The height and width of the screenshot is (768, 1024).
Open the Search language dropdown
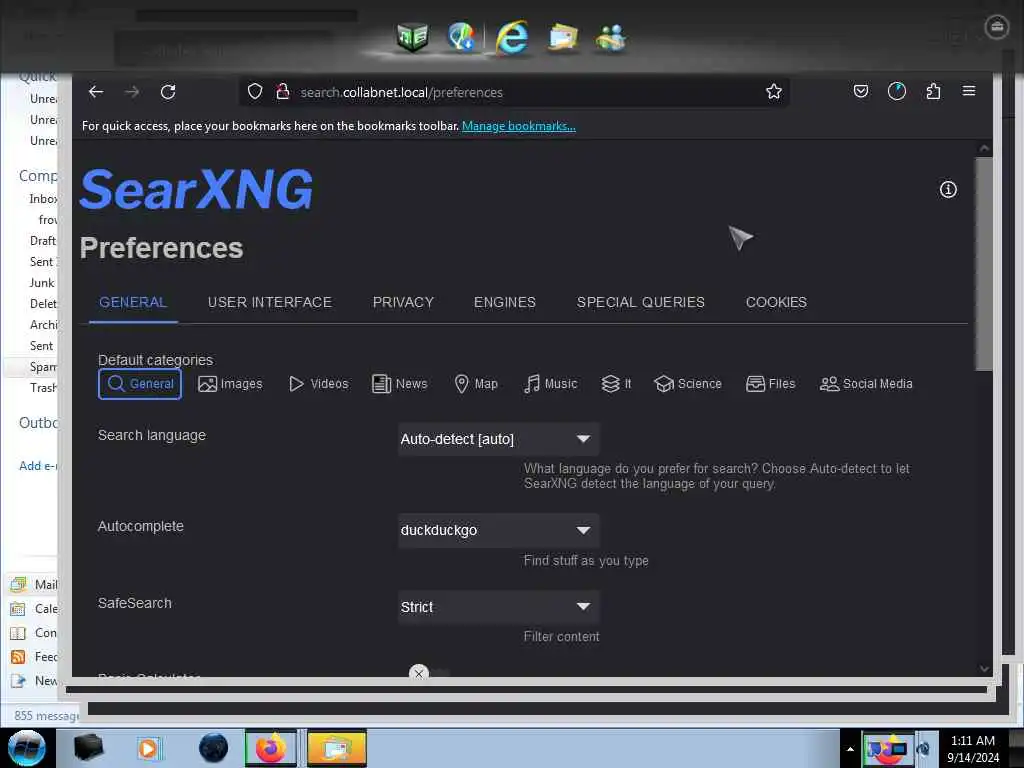click(x=498, y=440)
